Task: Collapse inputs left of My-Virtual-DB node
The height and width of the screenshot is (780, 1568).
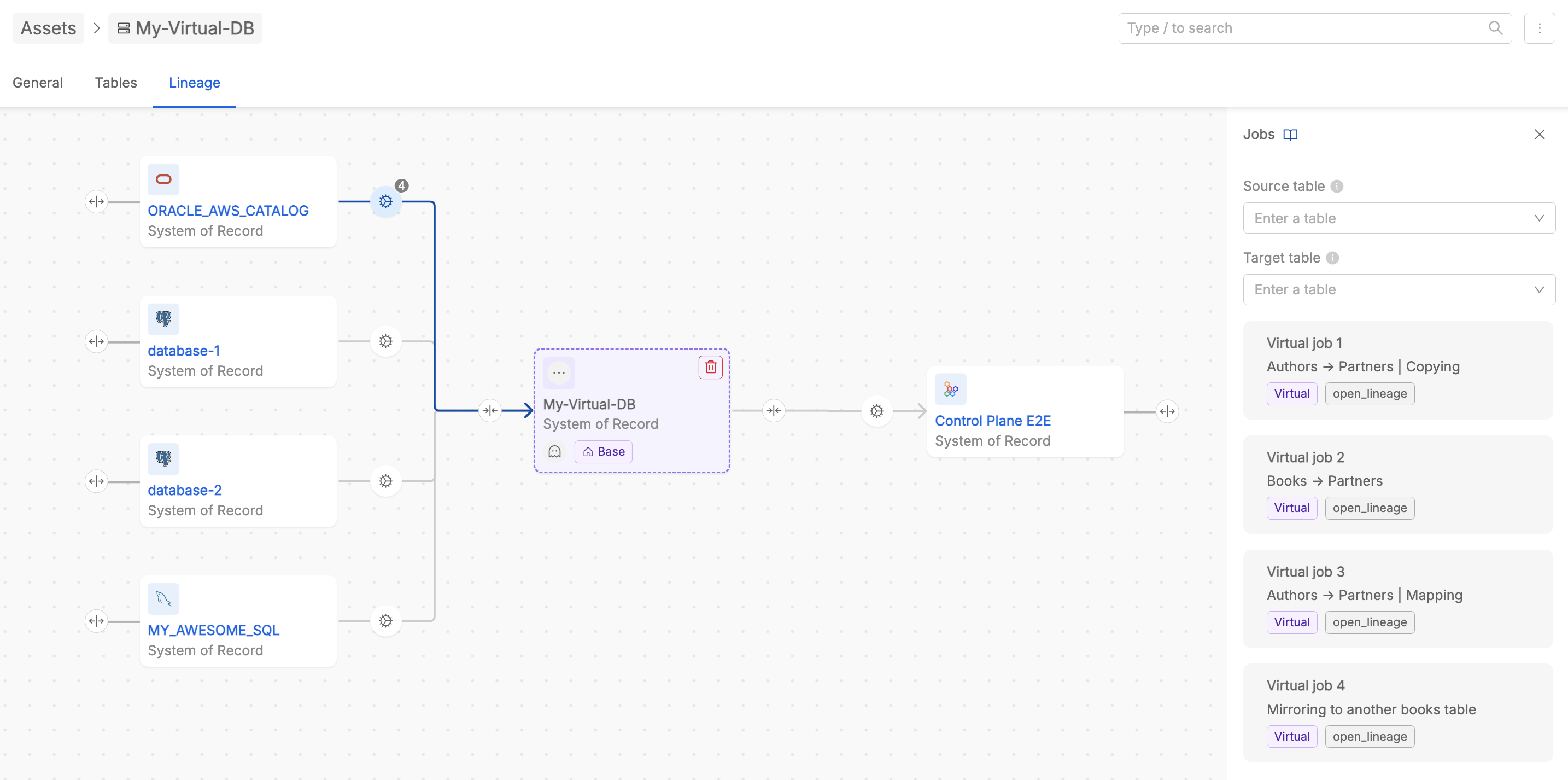Action: click(x=489, y=411)
